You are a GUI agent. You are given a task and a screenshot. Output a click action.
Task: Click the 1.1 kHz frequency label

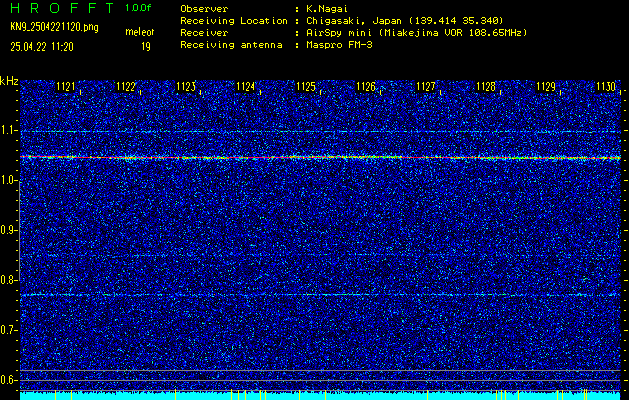click(8, 130)
